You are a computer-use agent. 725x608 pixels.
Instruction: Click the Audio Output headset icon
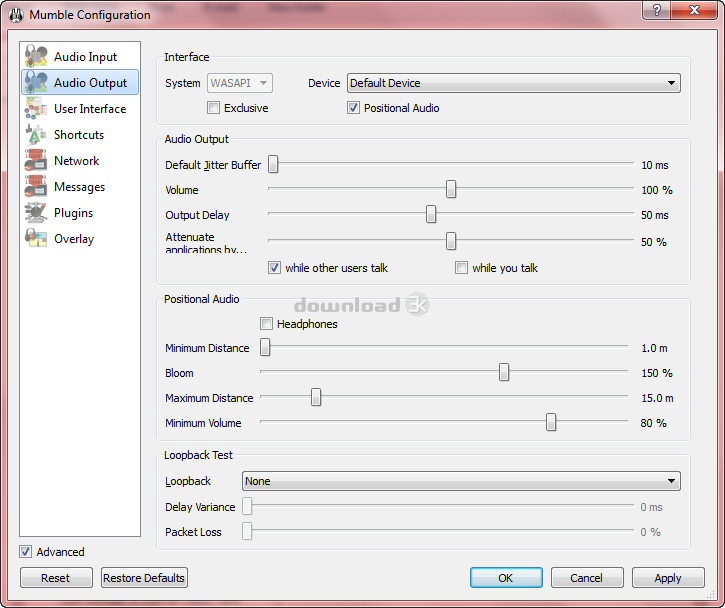[x=36, y=82]
